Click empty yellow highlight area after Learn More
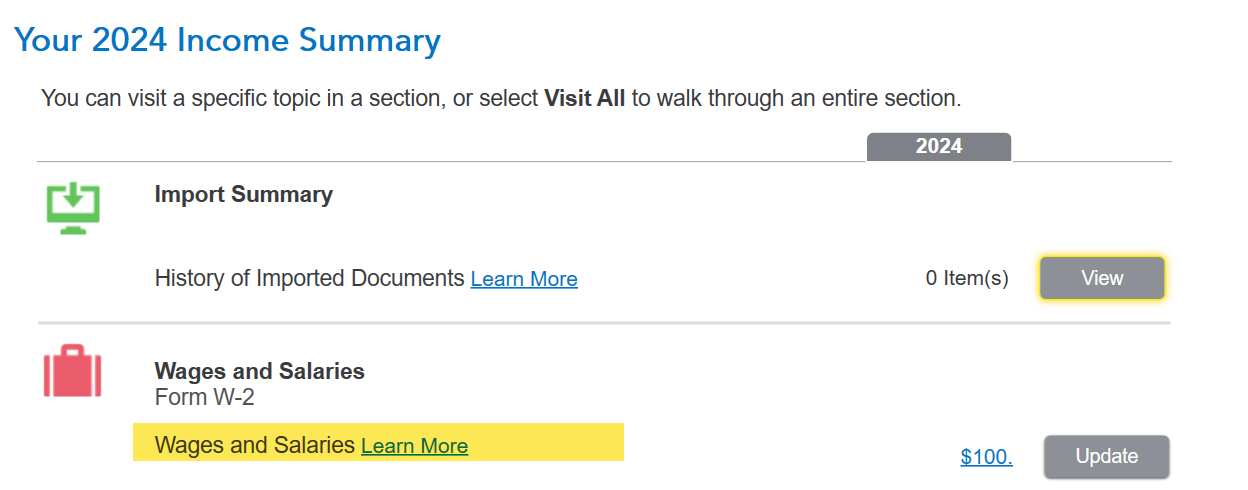The width and height of the screenshot is (1248, 490). point(545,442)
